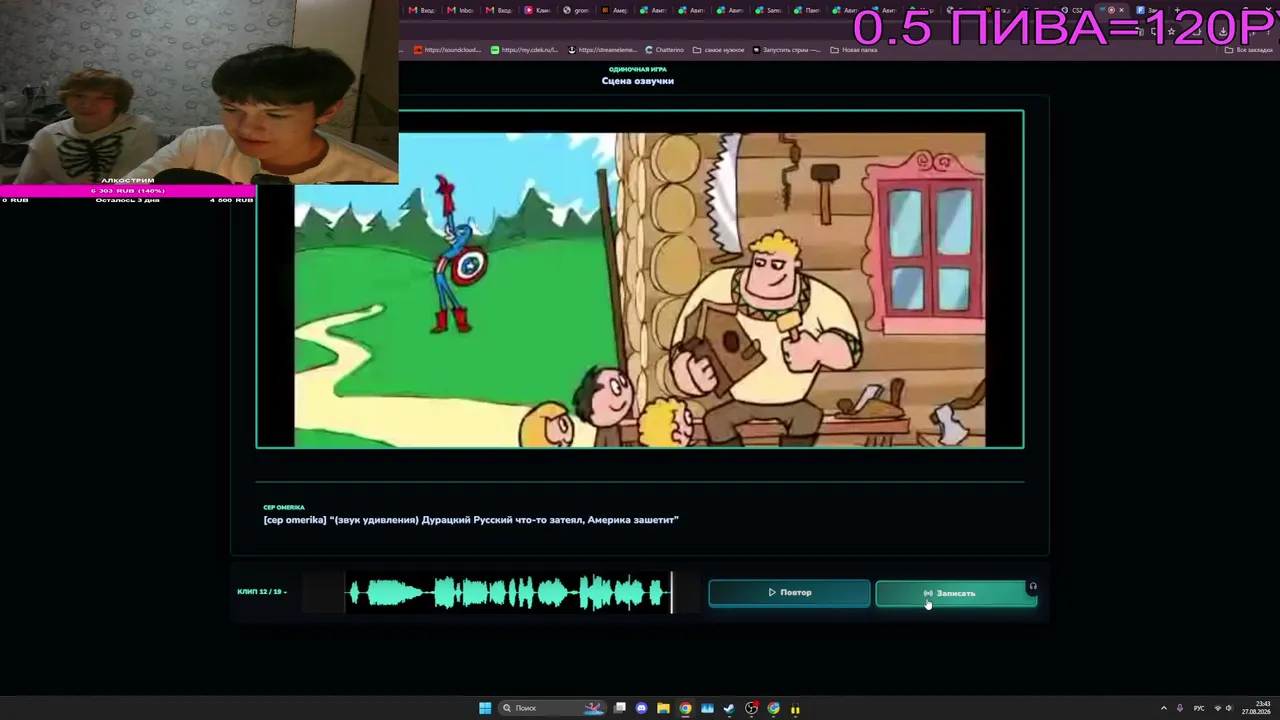Show hidden system tray icons
The width and height of the screenshot is (1280, 720).
pos(1163,708)
